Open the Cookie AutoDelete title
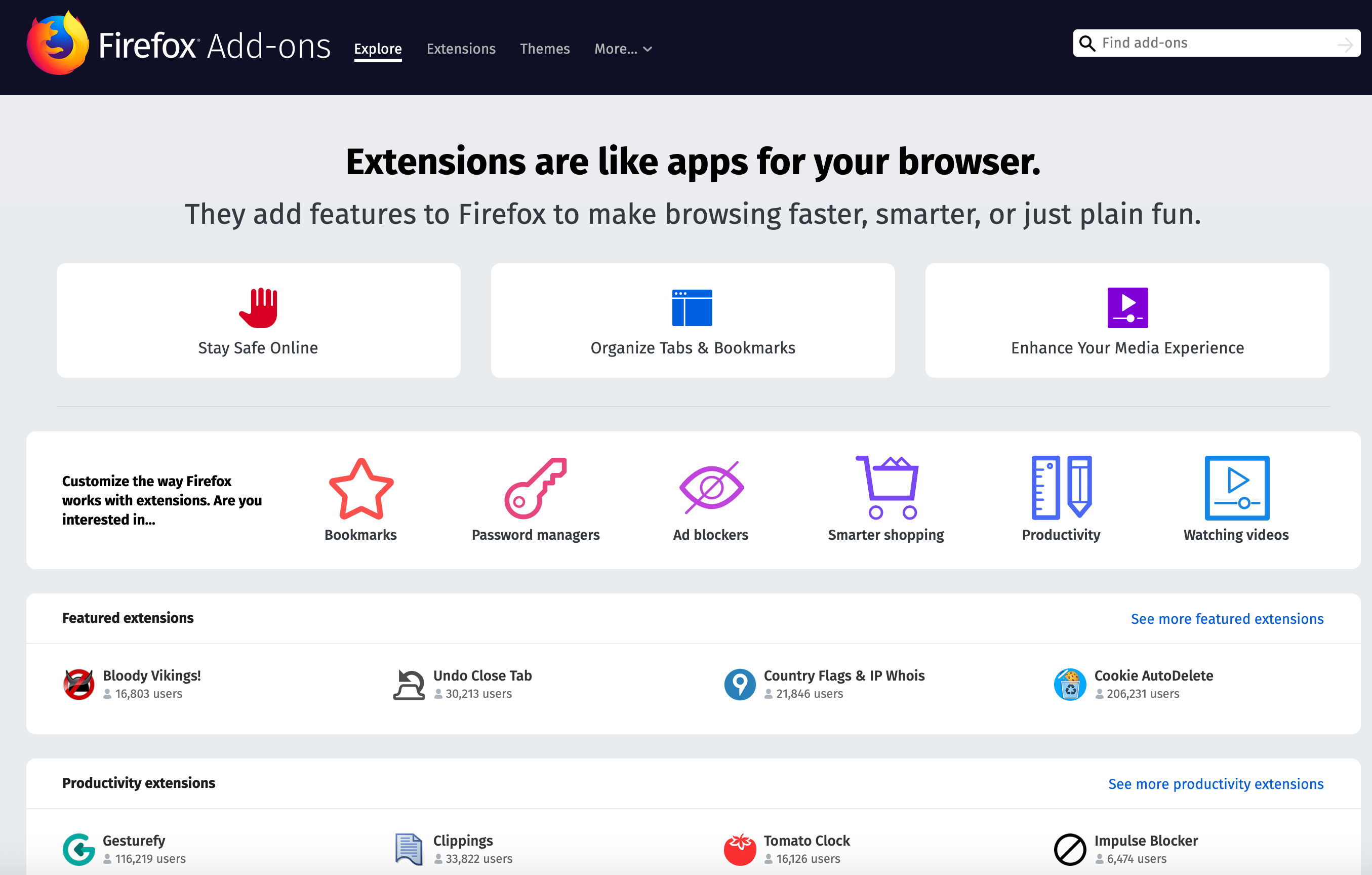Viewport: 1372px width, 875px height. click(x=1153, y=675)
